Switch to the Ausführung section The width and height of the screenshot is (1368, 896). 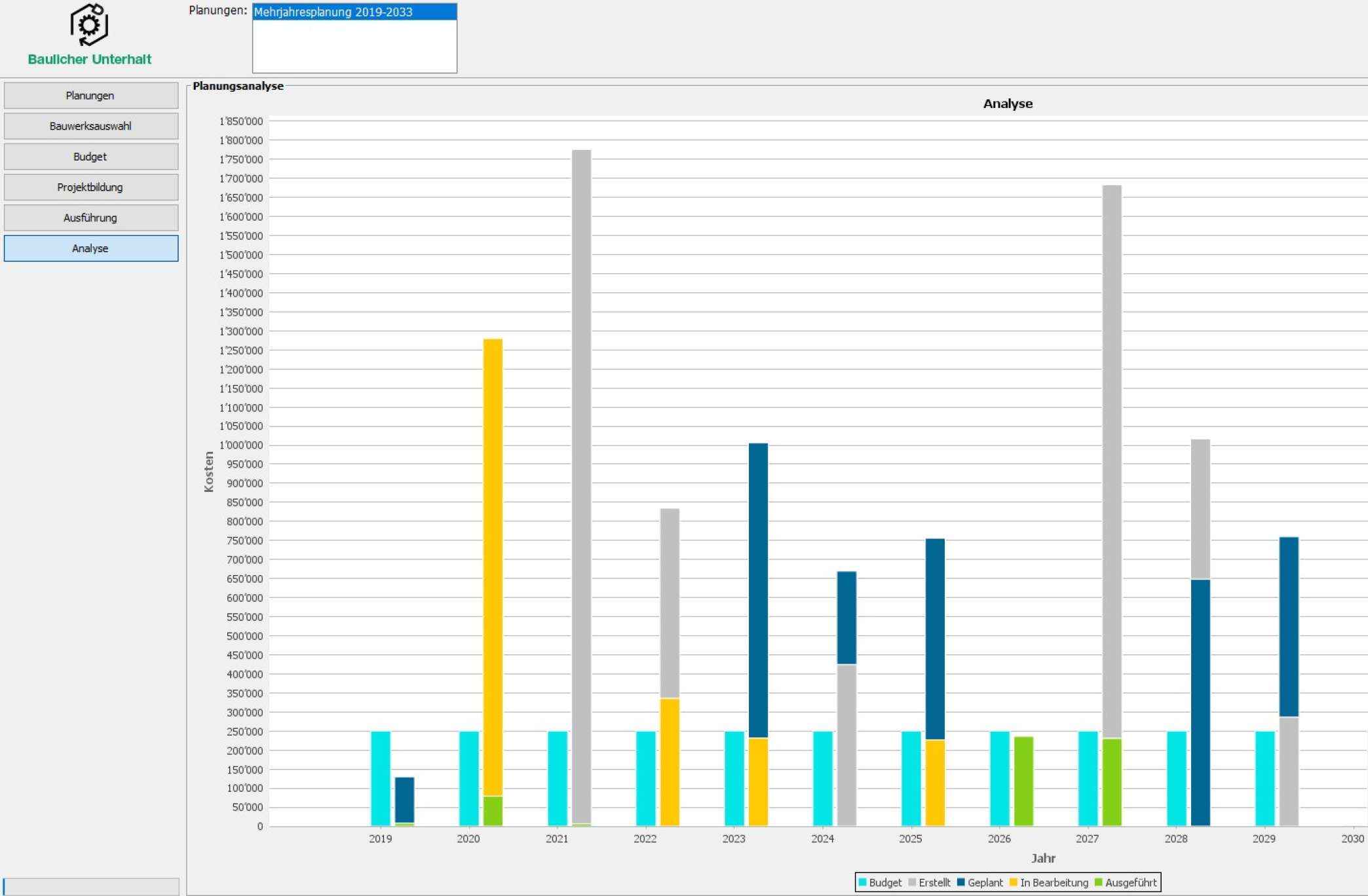pos(91,217)
